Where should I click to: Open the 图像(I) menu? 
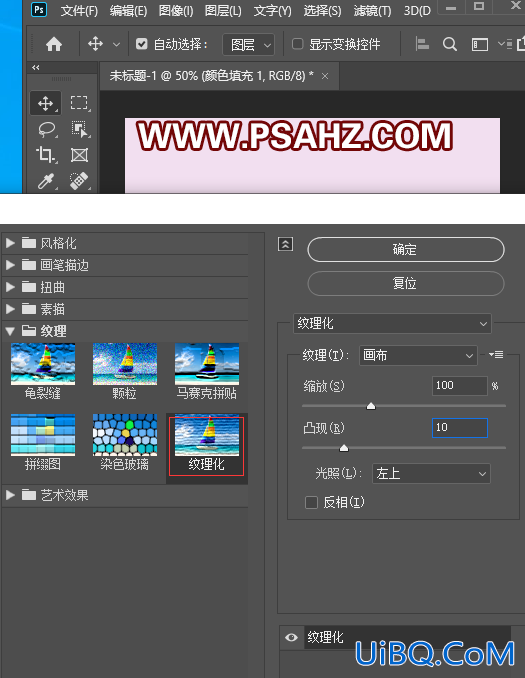point(176,10)
